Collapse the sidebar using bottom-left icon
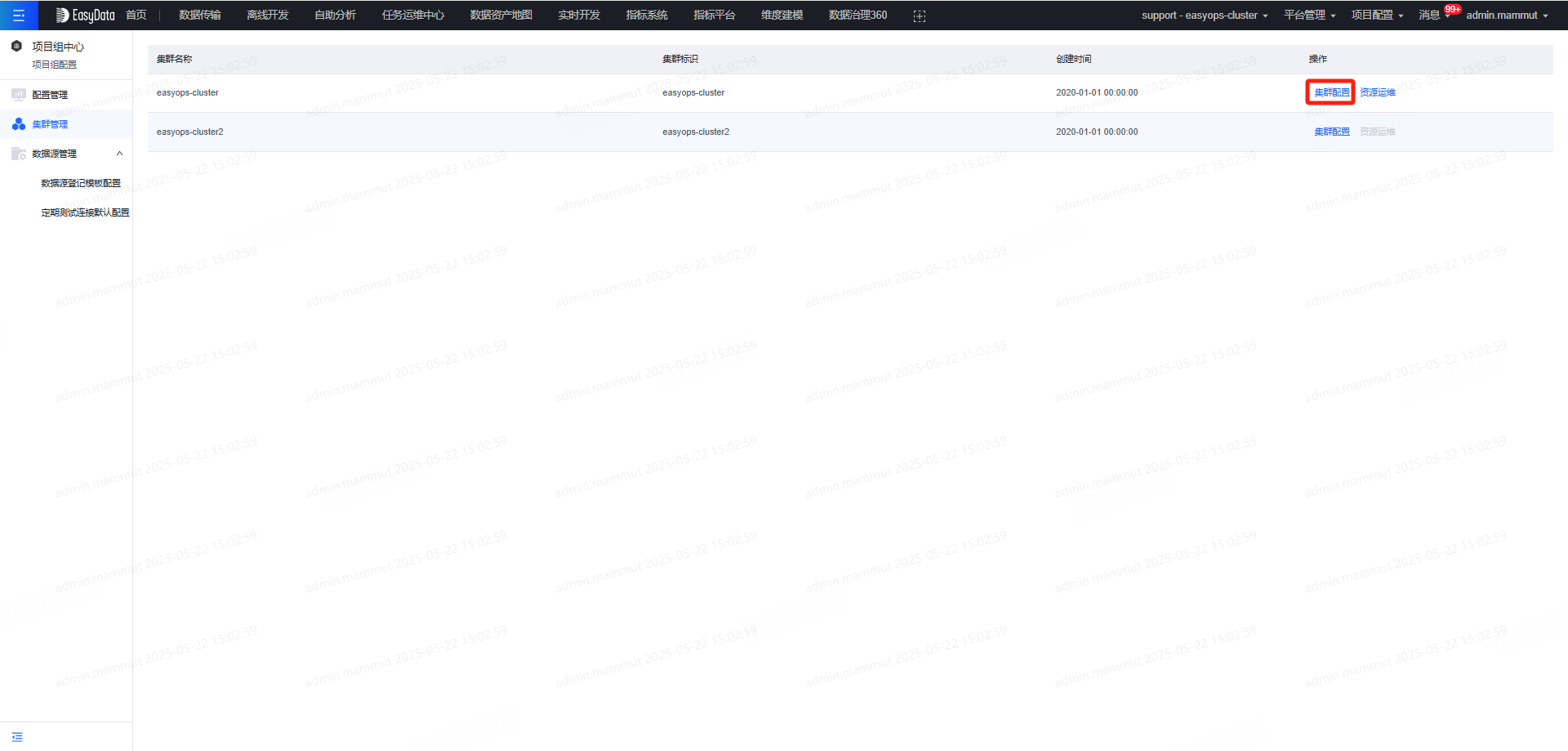This screenshot has height=751, width=1568. [18, 736]
